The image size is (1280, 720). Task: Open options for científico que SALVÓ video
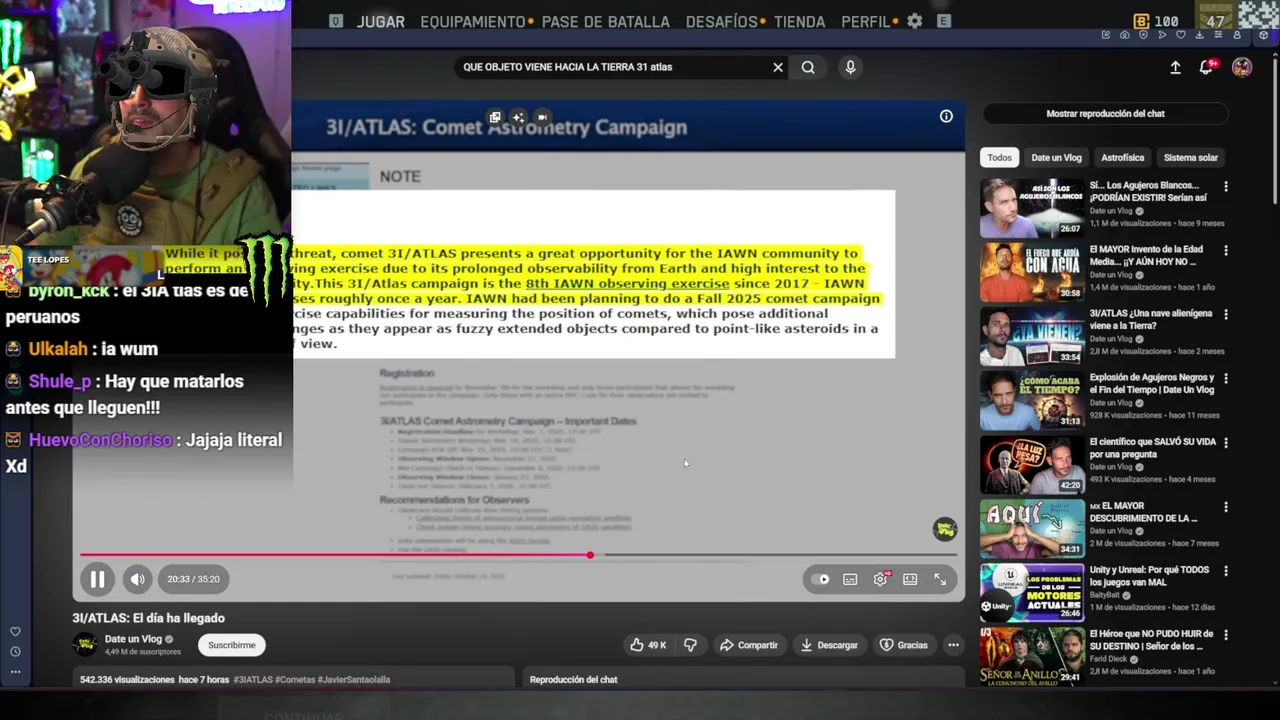pos(1226,442)
